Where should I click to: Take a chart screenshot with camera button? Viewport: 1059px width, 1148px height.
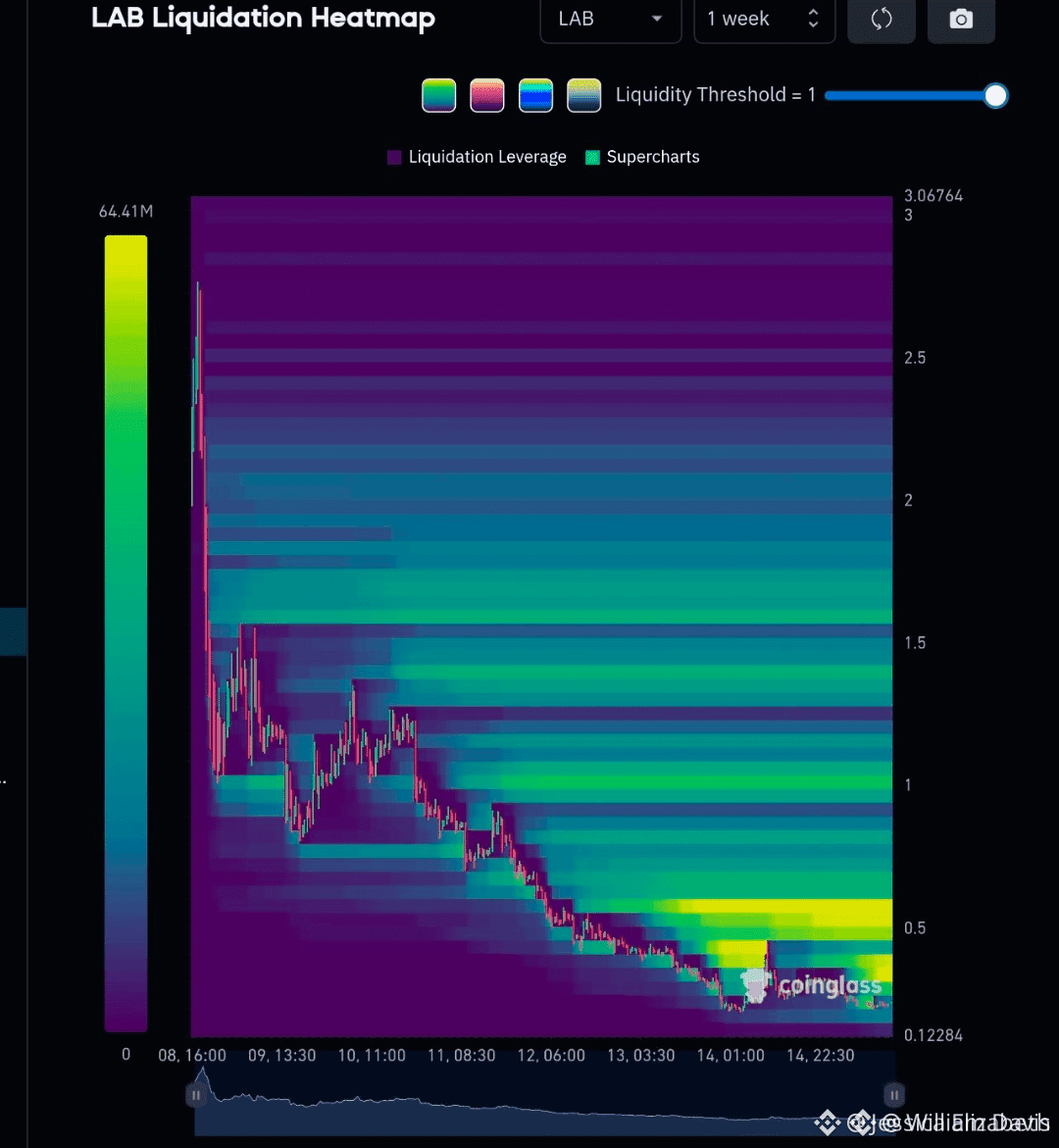(x=961, y=20)
